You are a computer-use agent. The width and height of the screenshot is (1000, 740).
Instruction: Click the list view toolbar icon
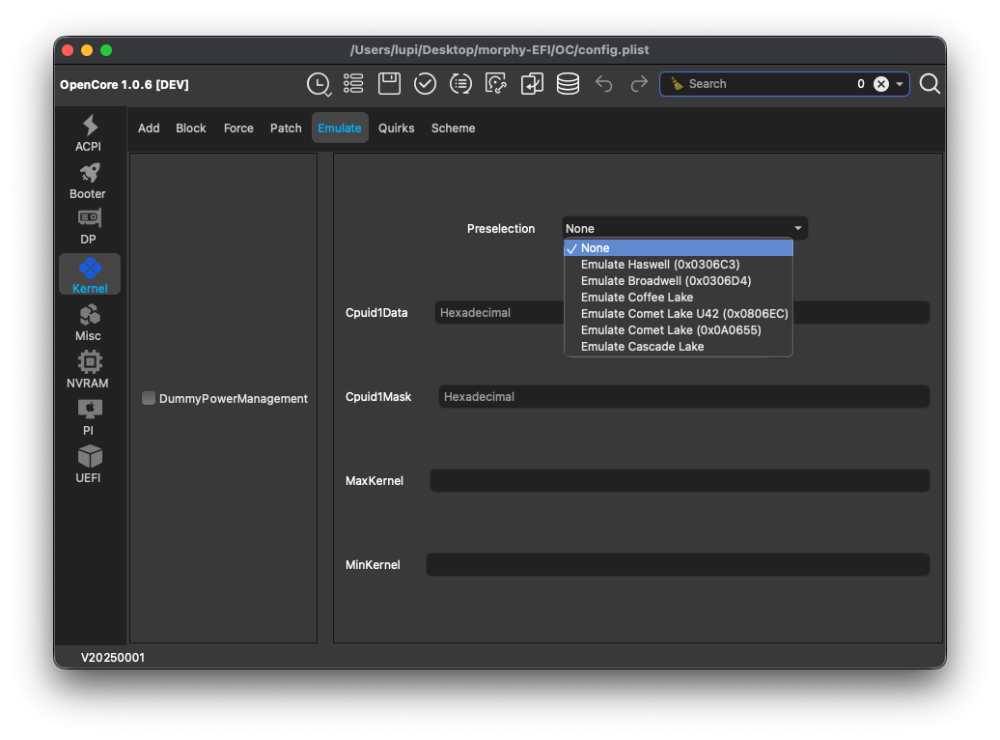click(x=353, y=84)
